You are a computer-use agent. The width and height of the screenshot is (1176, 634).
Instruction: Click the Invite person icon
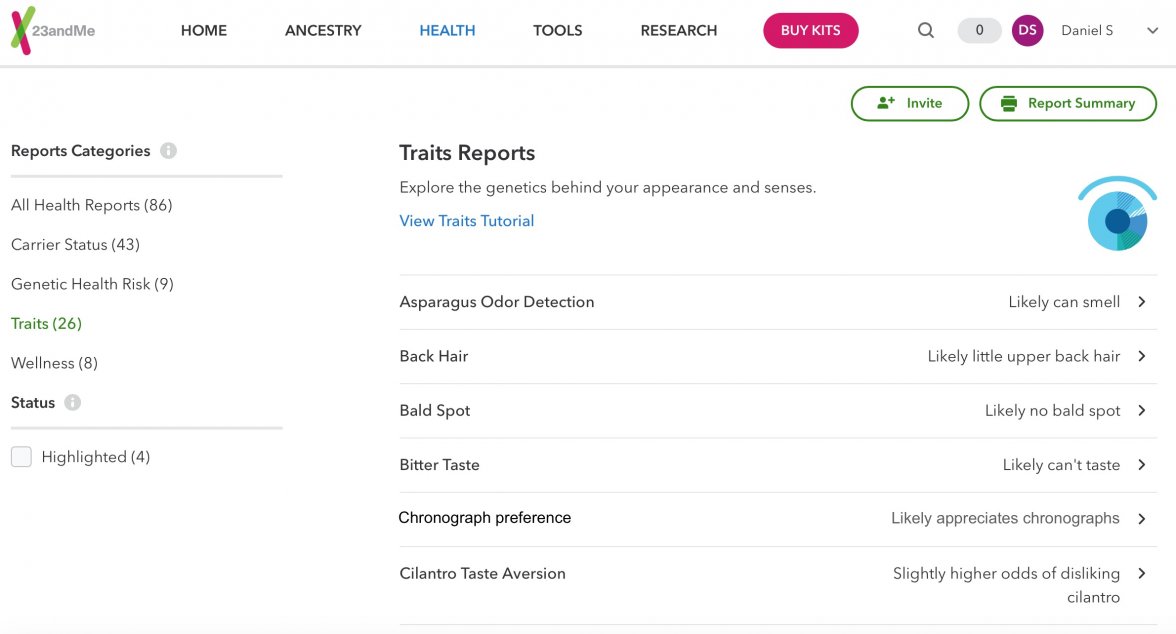[884, 103]
